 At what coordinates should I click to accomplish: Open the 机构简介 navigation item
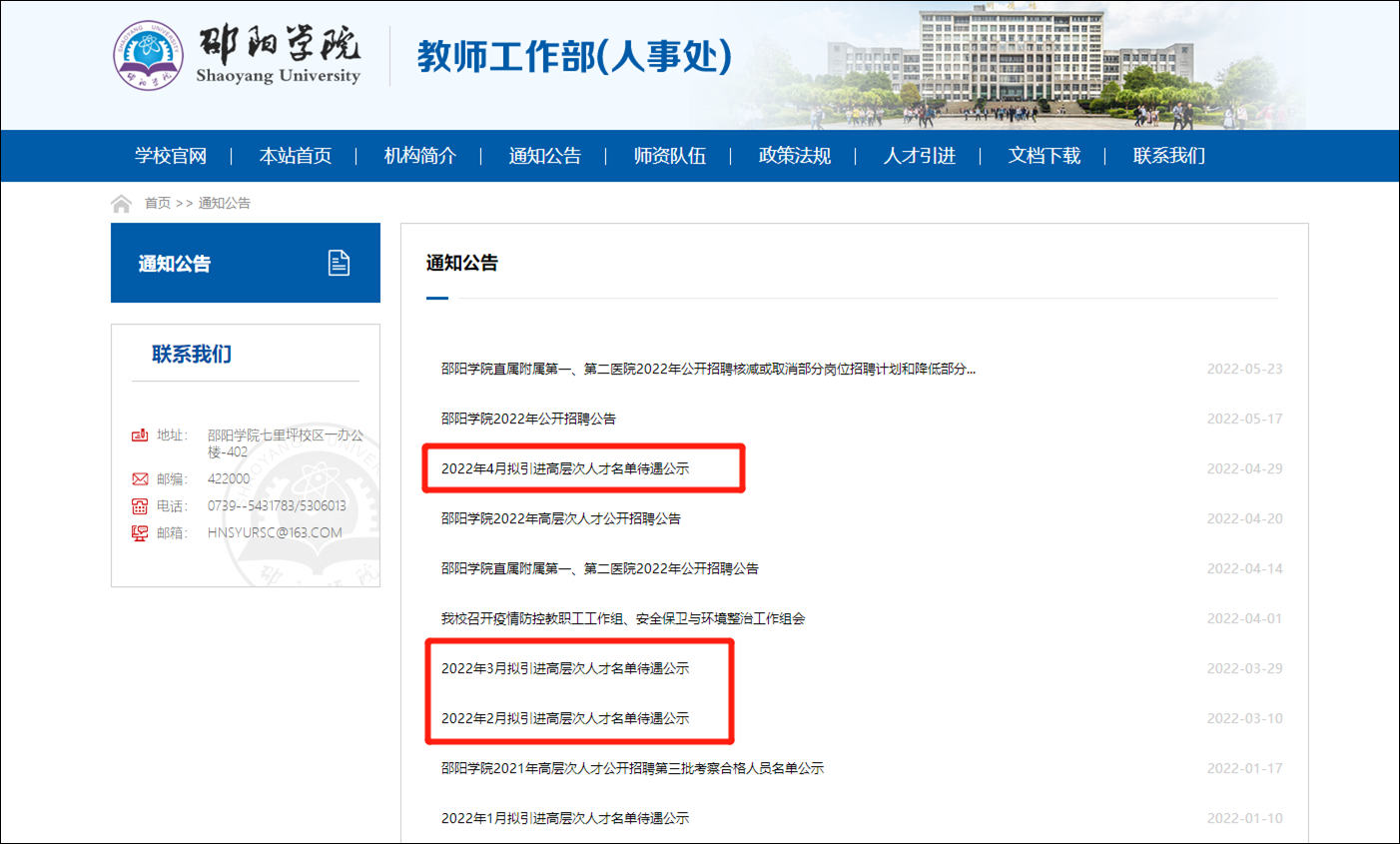(x=420, y=156)
